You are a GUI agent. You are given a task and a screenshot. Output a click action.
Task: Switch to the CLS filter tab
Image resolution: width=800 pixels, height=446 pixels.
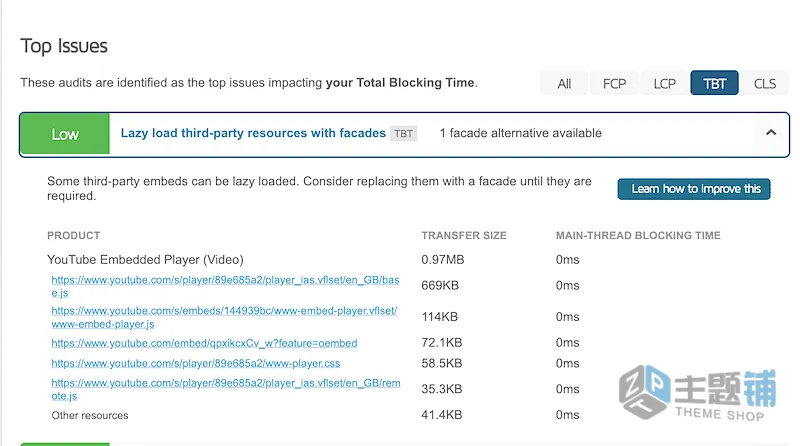765,83
